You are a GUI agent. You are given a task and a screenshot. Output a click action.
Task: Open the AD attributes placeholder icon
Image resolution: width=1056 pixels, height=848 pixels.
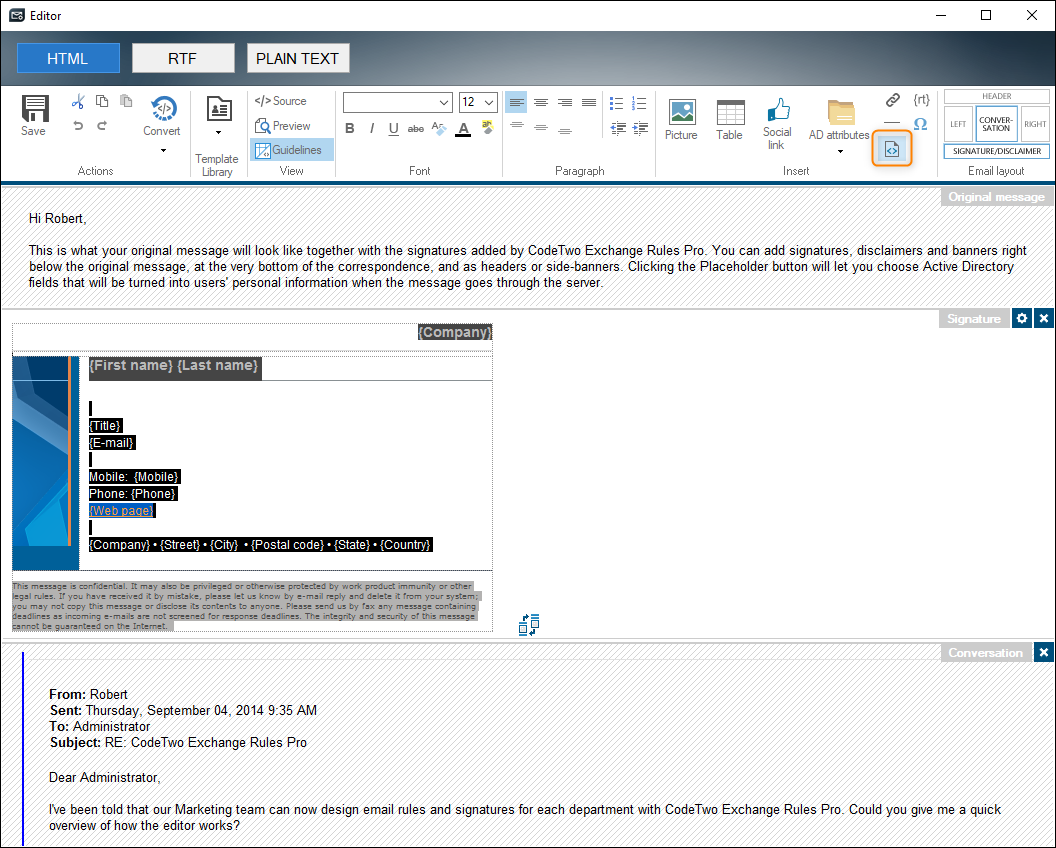coord(840,115)
